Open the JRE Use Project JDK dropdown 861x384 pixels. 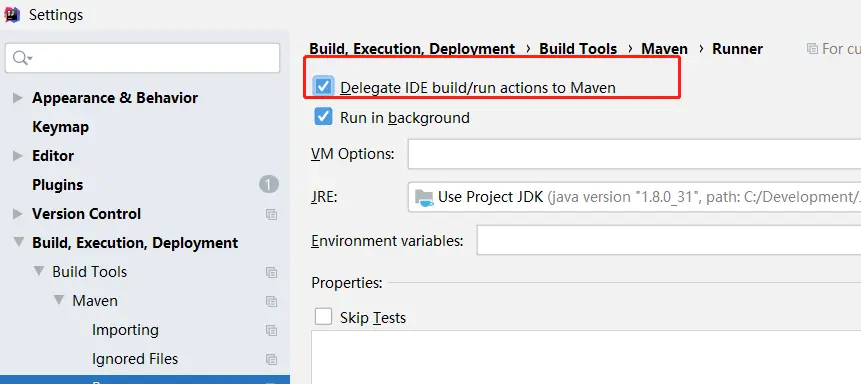click(x=634, y=197)
